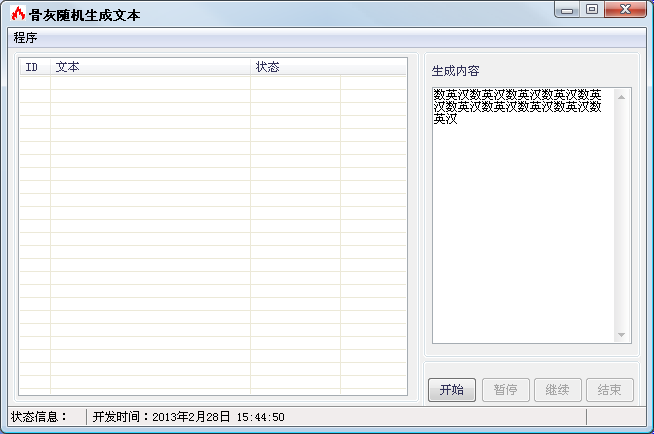
Task: Click the 文本 column header
Action: 151,67
